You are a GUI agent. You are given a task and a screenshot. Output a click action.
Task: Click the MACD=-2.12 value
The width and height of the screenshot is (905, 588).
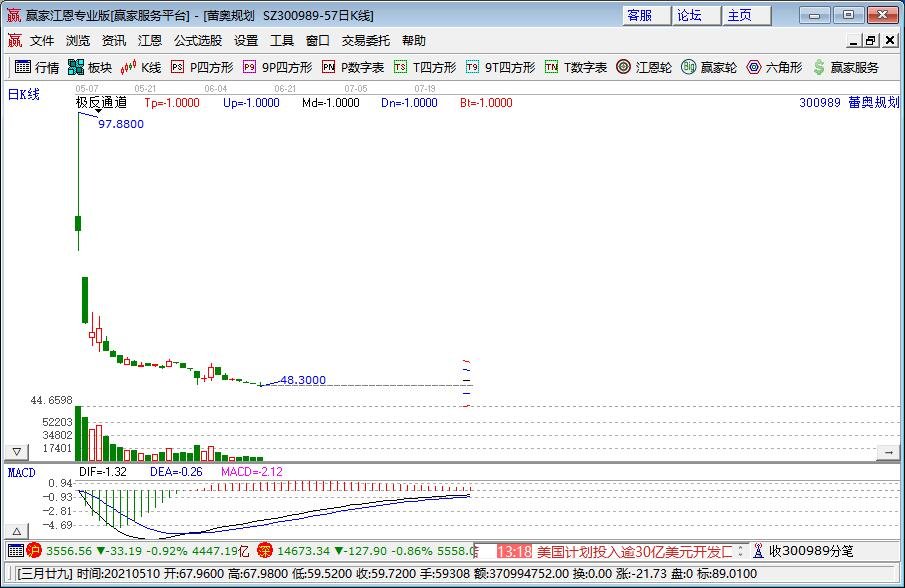252,472
